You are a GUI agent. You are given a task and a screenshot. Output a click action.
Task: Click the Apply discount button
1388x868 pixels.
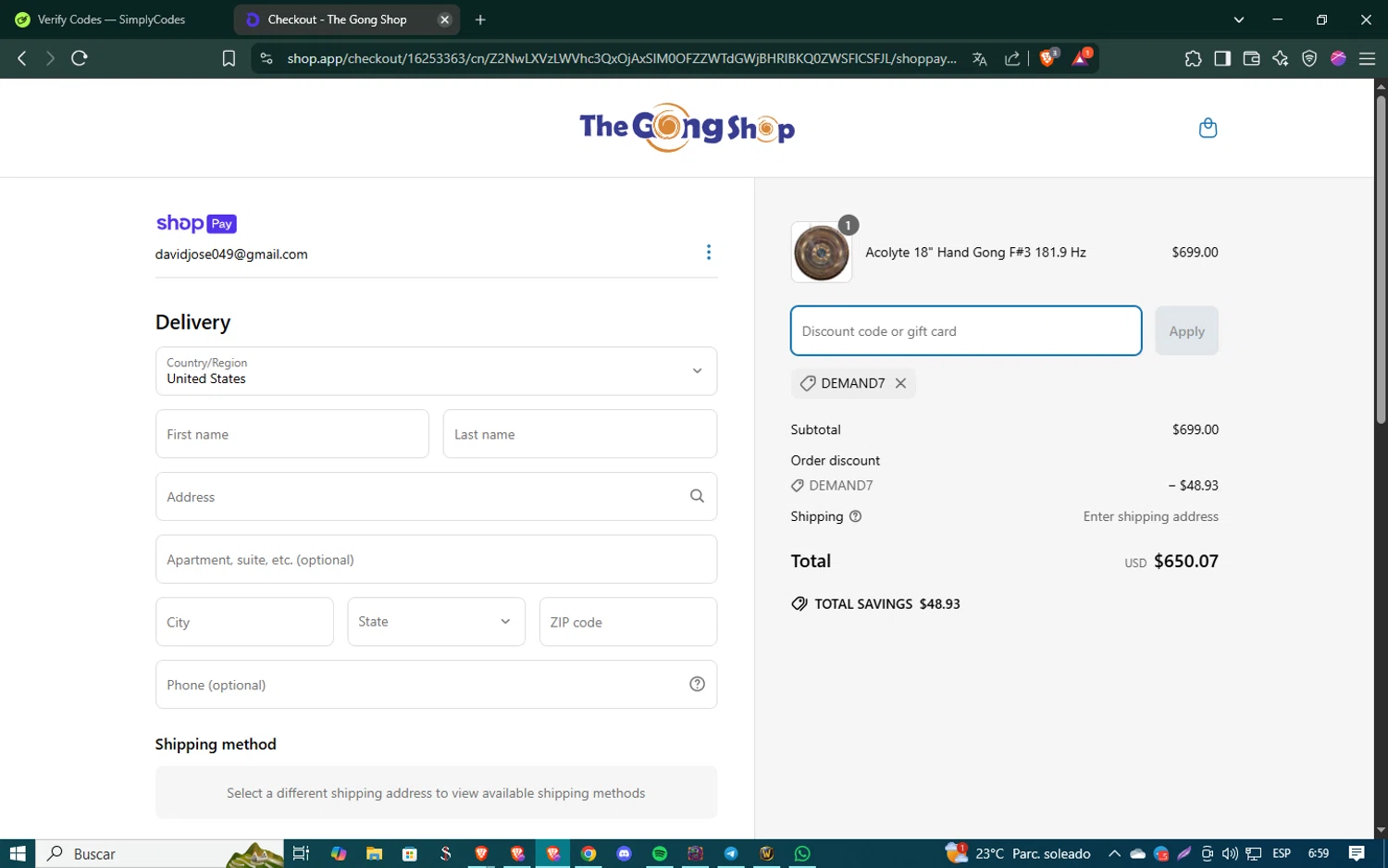(1186, 330)
